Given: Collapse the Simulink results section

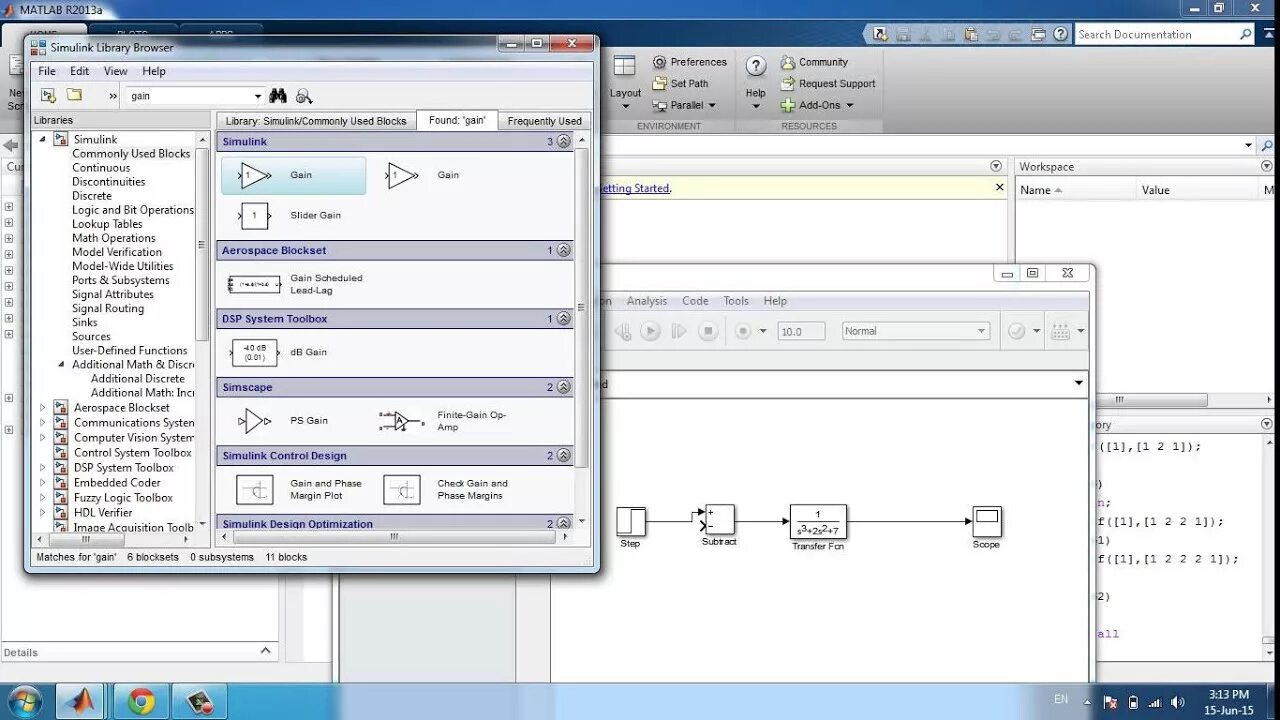Looking at the screenshot, I should click(564, 142).
